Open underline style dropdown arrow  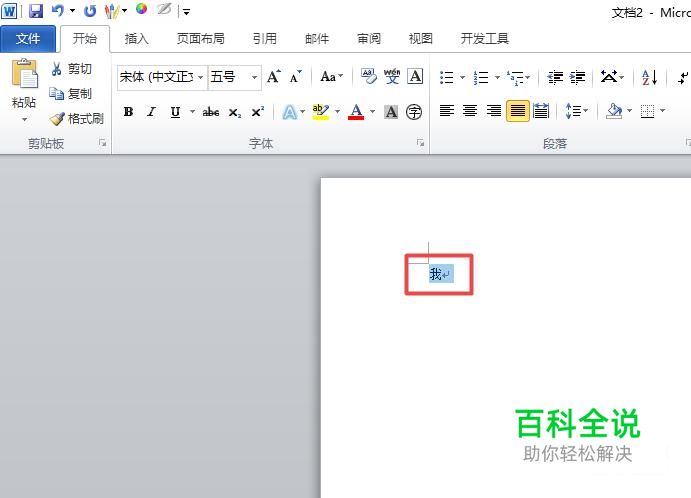pos(193,111)
